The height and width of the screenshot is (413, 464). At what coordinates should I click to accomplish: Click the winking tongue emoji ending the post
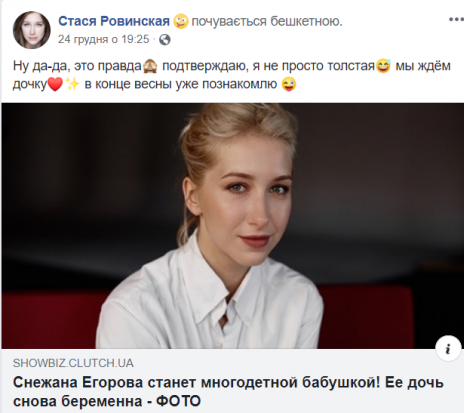288,84
